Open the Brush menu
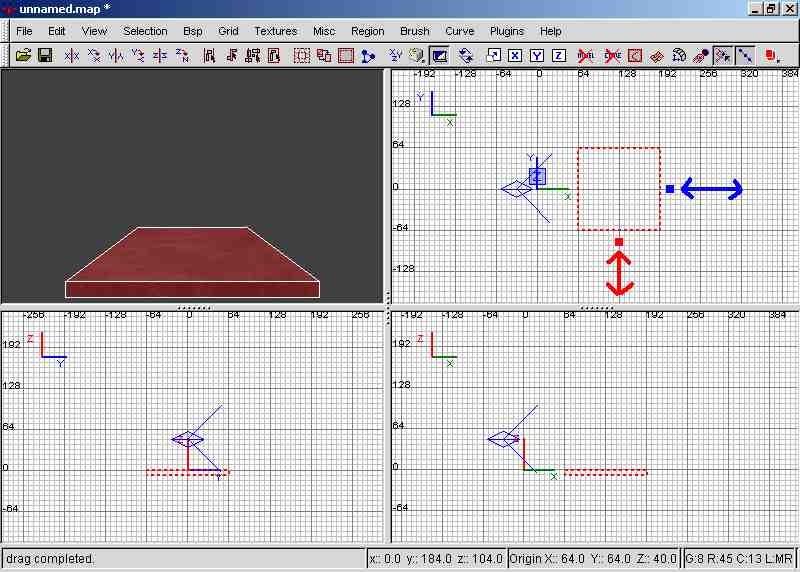The image size is (800, 572). point(414,31)
